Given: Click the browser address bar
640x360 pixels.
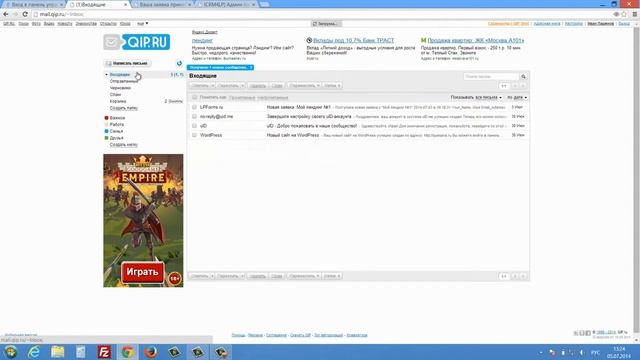Looking at the screenshot, I should pos(322,14).
